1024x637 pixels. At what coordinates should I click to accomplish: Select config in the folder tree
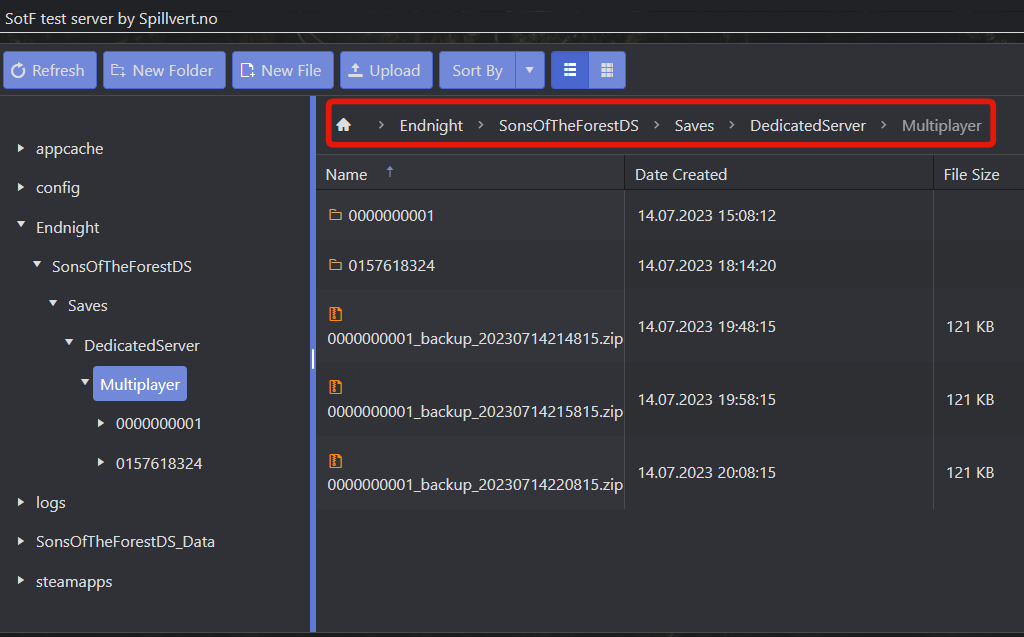point(57,188)
